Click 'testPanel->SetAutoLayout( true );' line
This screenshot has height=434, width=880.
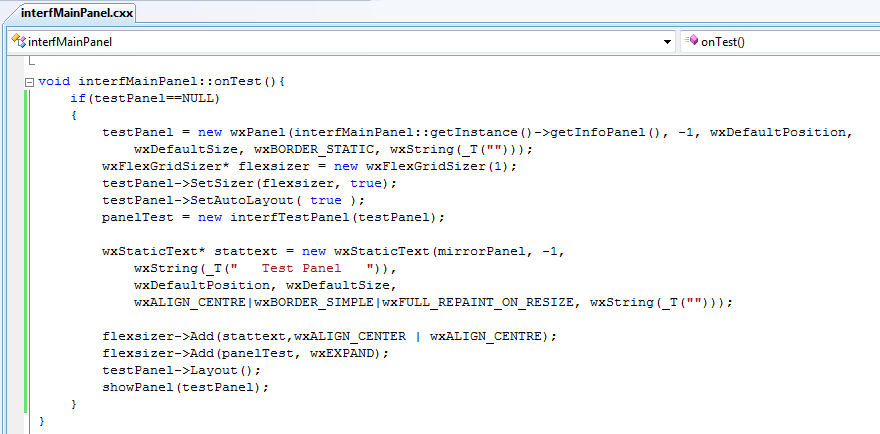pos(233,200)
